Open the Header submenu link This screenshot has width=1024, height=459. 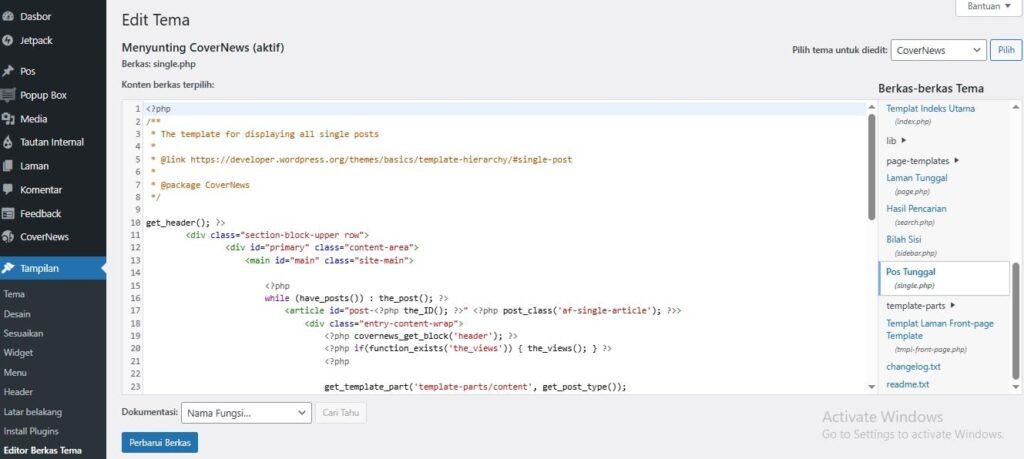[x=18, y=392]
